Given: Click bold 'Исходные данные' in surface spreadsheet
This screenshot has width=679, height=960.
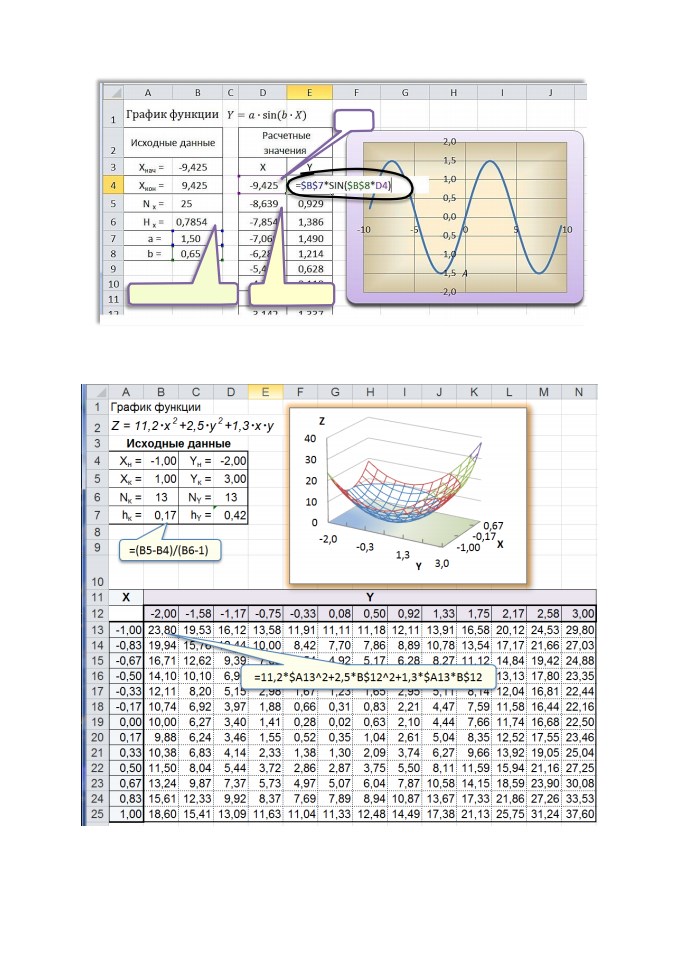Looking at the screenshot, I should [x=178, y=443].
